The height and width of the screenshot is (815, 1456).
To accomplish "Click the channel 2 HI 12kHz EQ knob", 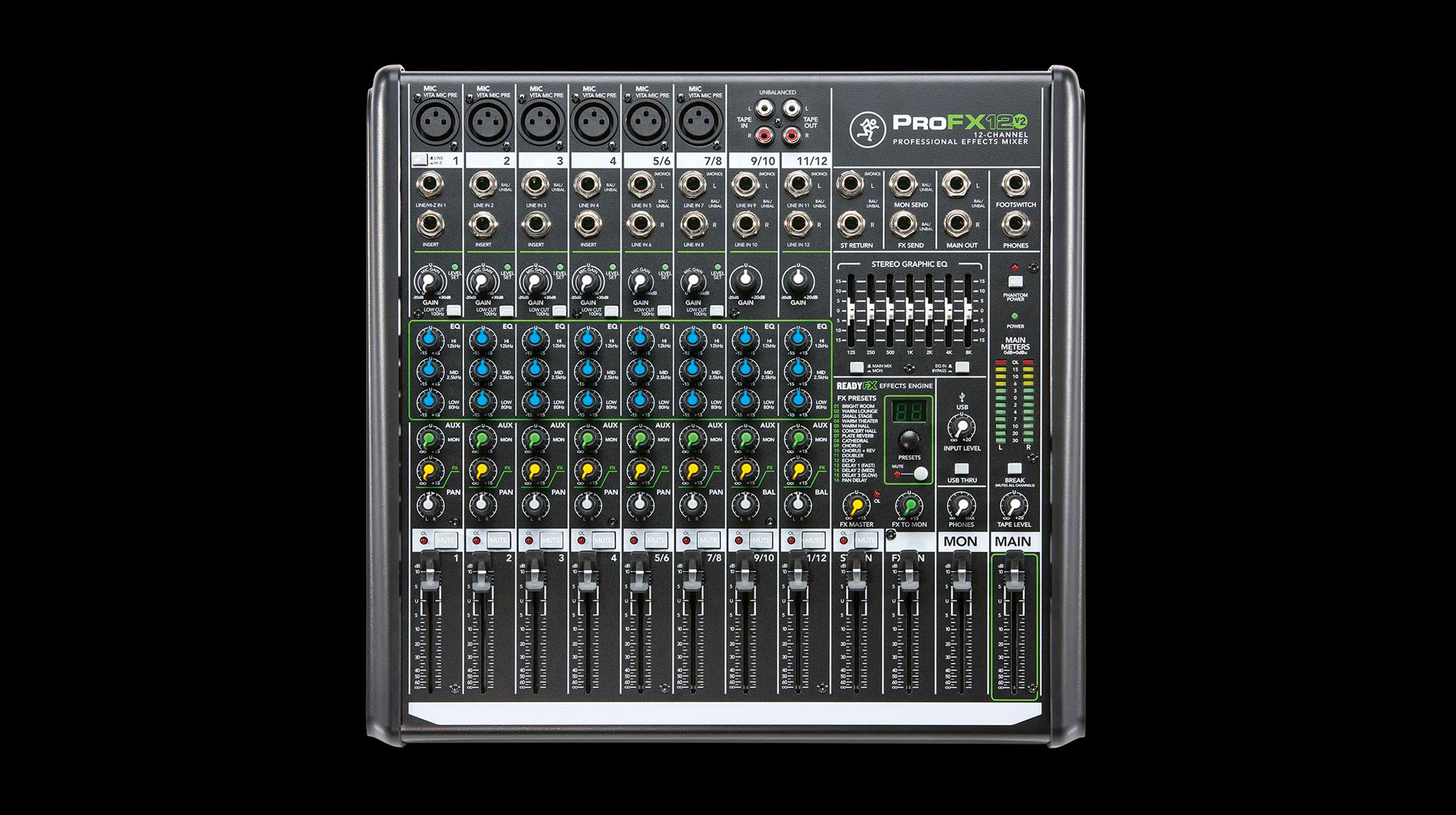I will click(x=483, y=340).
